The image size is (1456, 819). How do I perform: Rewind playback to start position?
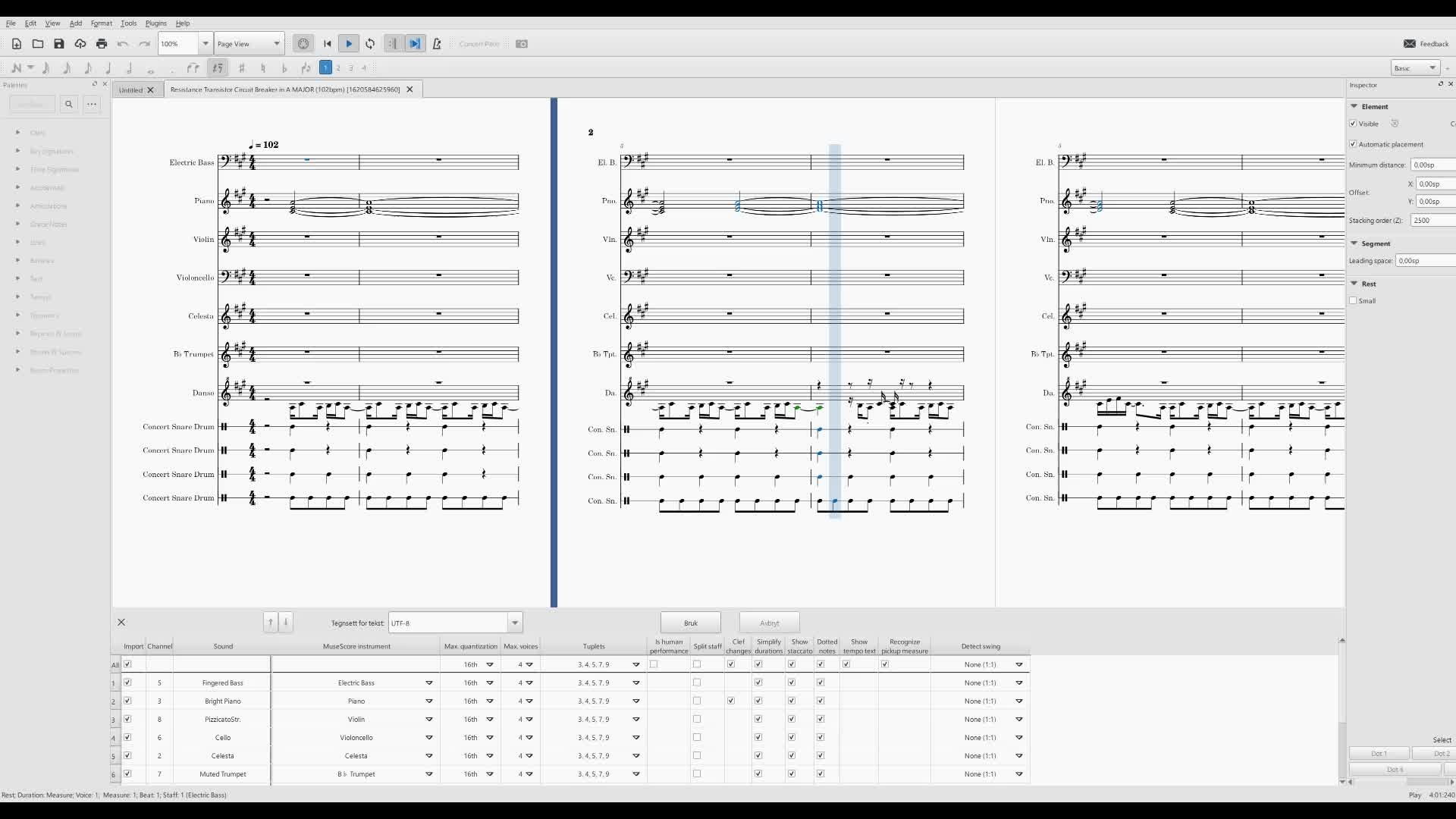328,44
